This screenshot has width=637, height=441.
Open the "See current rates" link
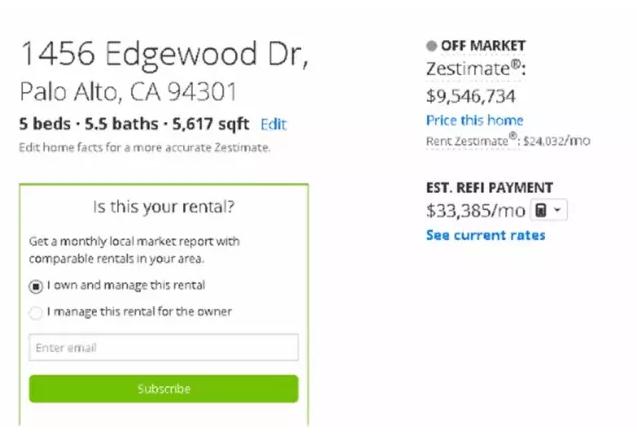(485, 235)
